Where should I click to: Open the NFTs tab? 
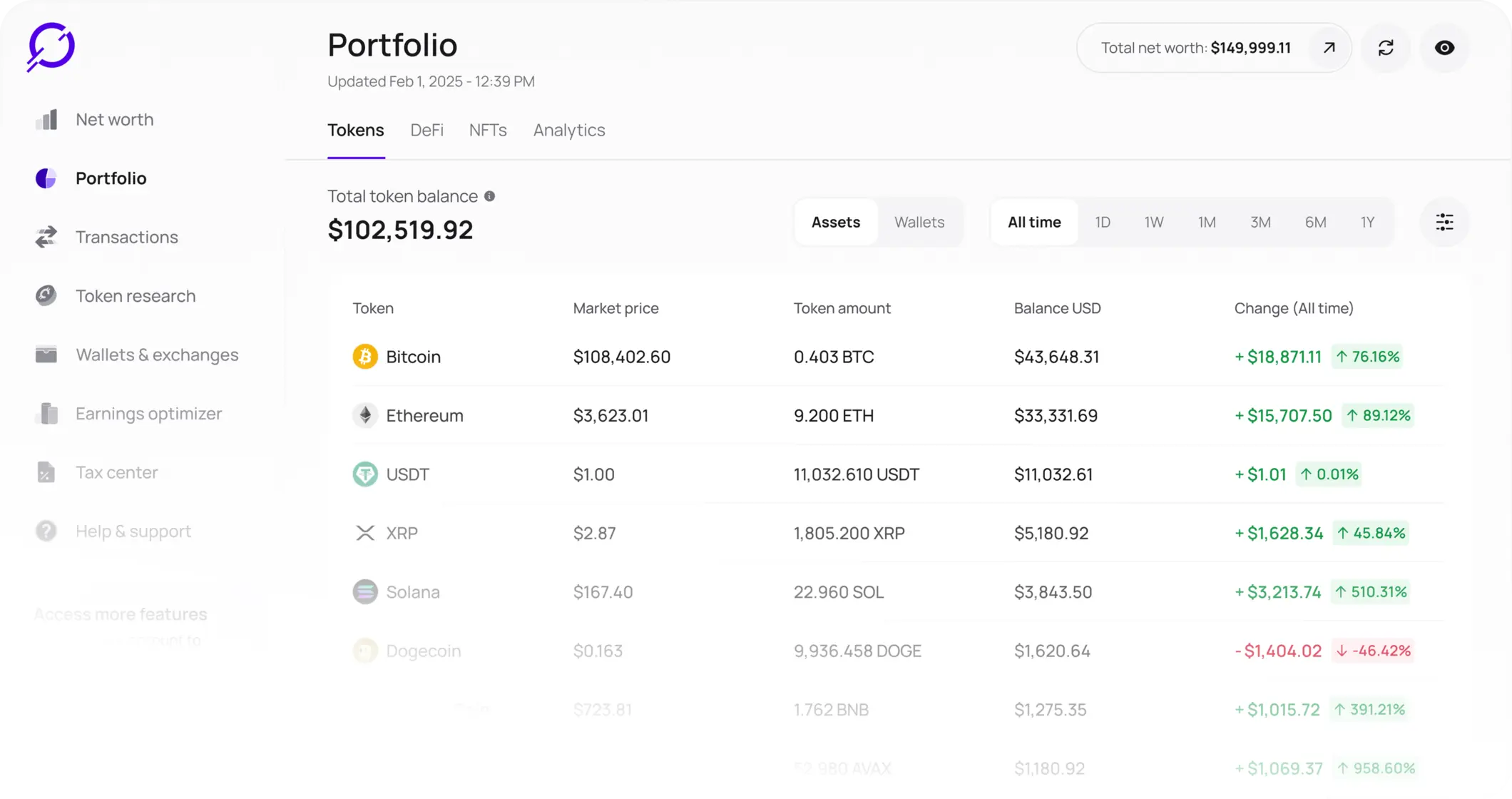tap(488, 131)
